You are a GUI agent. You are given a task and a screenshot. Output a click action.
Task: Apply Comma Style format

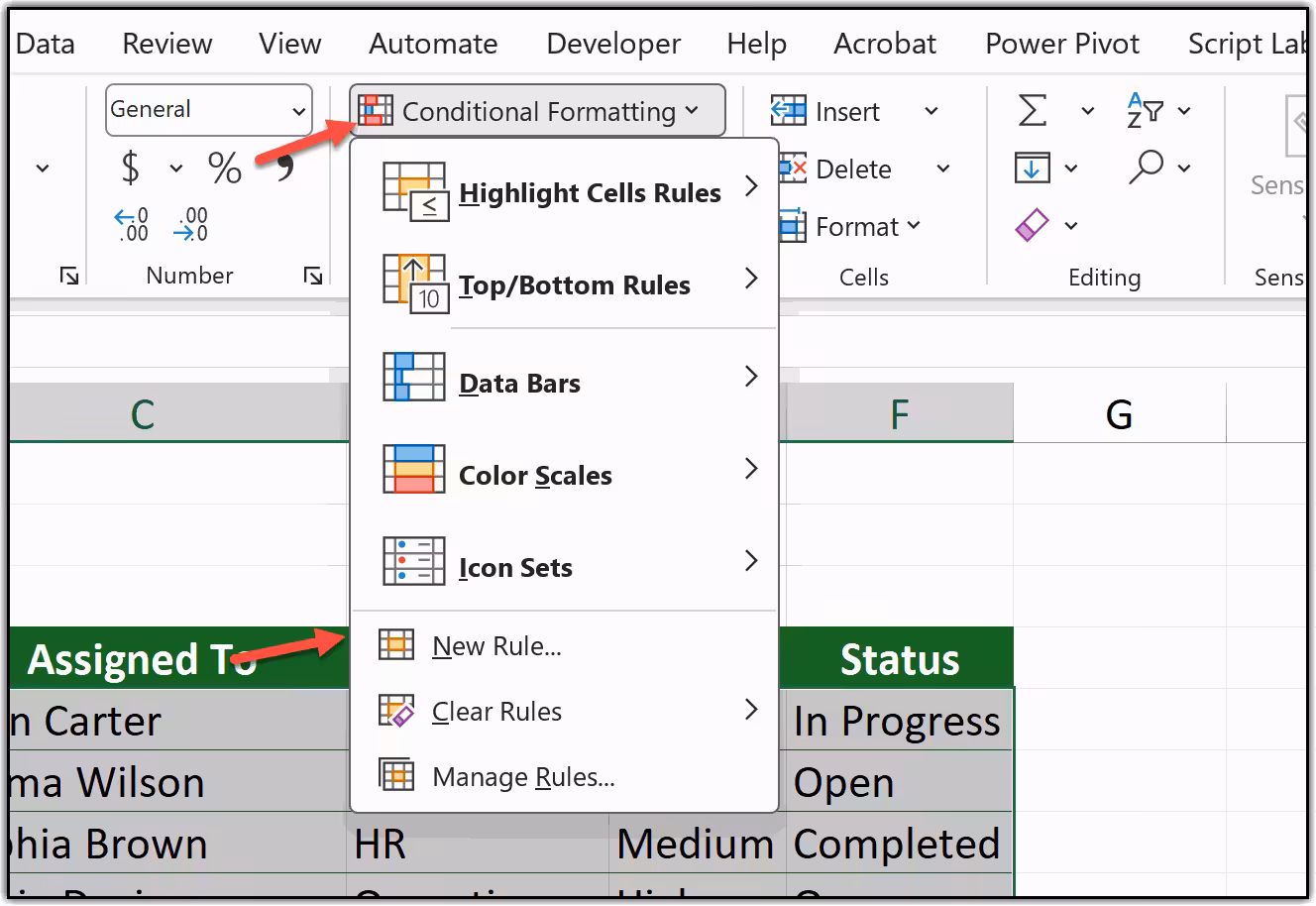point(285,168)
